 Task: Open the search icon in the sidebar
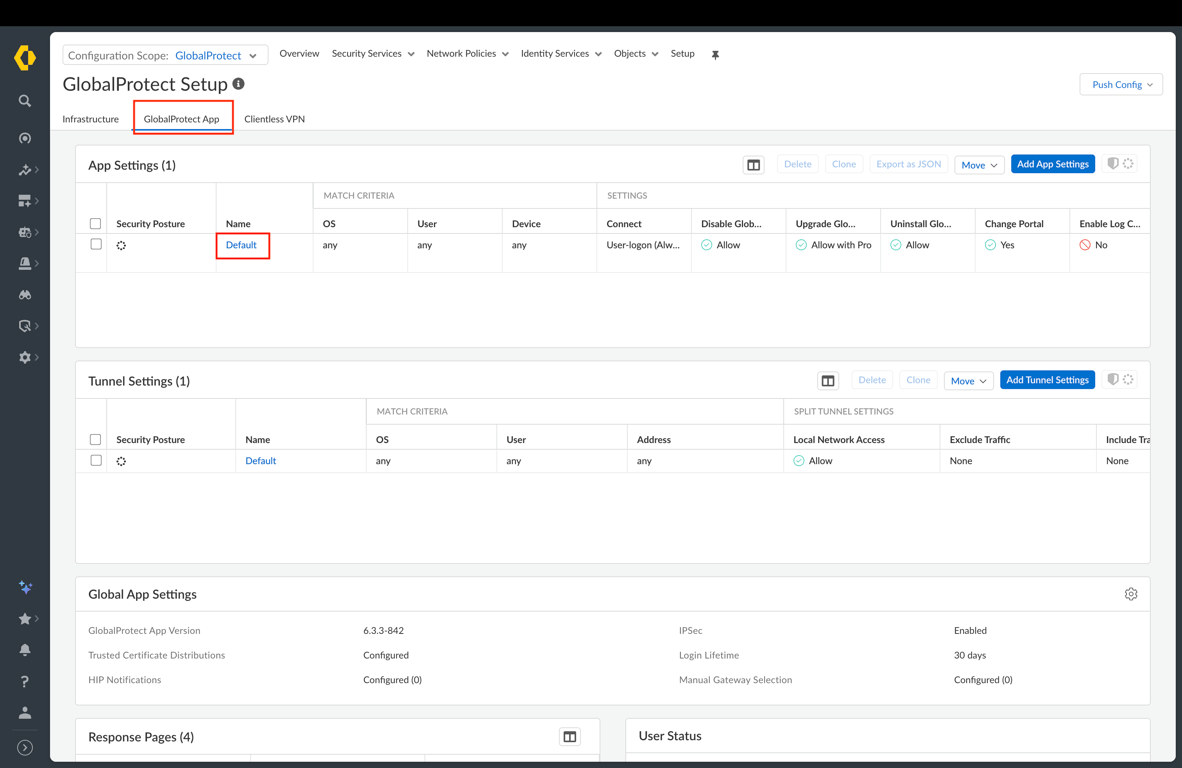(x=25, y=101)
